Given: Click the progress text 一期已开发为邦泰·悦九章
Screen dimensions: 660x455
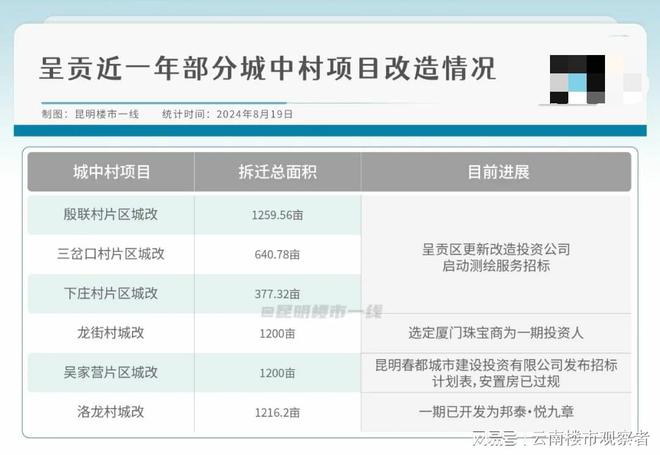Looking at the screenshot, I should 496,412.
